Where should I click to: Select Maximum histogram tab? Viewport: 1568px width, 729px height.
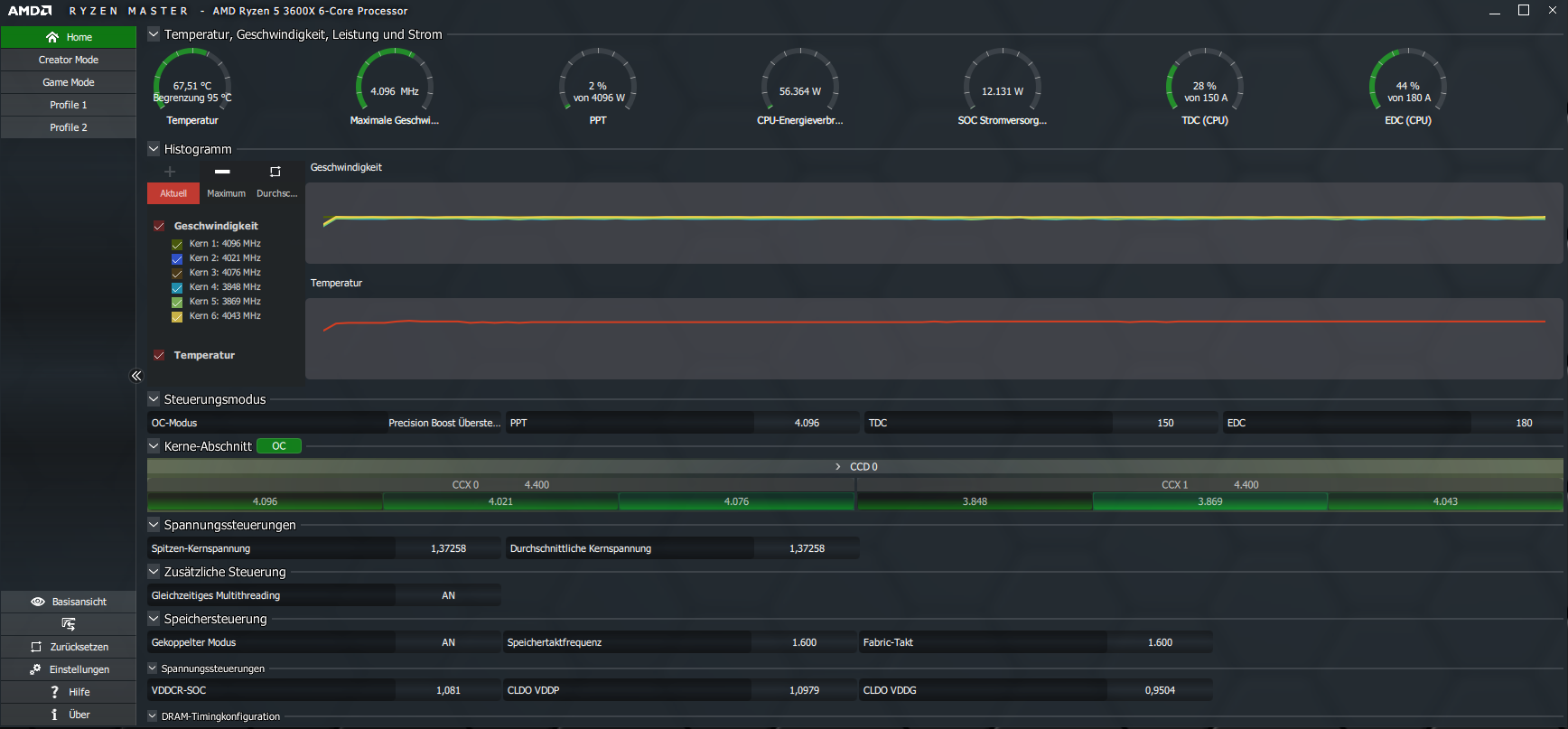click(226, 193)
